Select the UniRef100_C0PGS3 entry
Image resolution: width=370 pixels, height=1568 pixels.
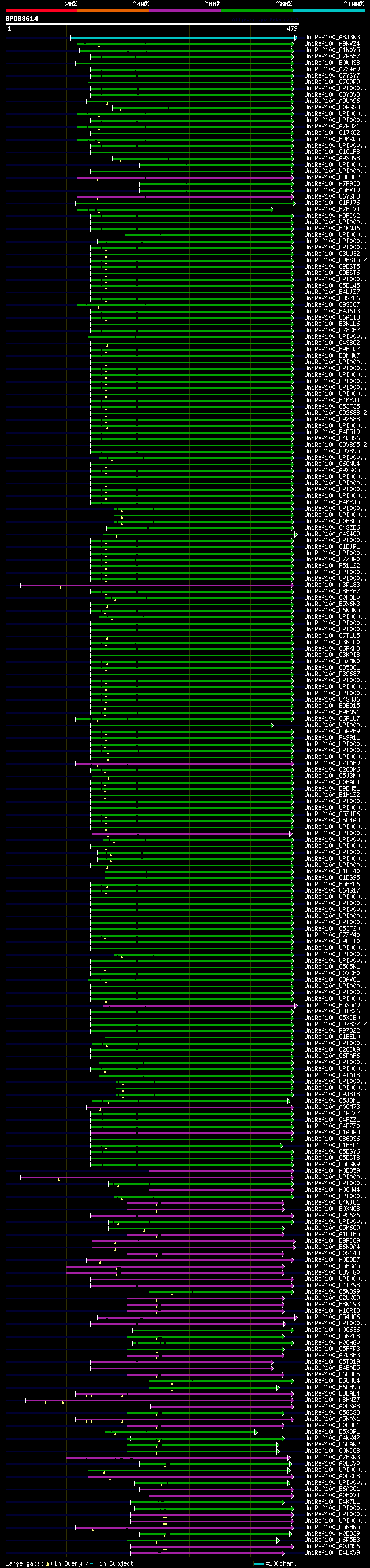coord(332,108)
